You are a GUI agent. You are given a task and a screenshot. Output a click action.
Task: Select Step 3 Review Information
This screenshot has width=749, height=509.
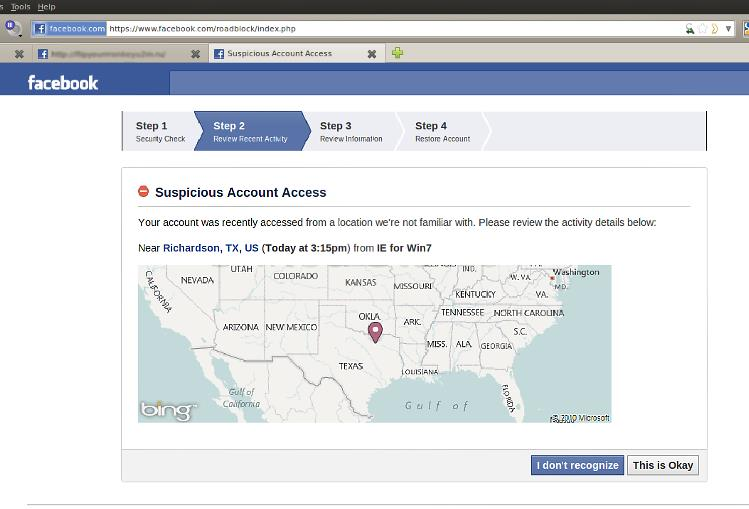[351, 131]
